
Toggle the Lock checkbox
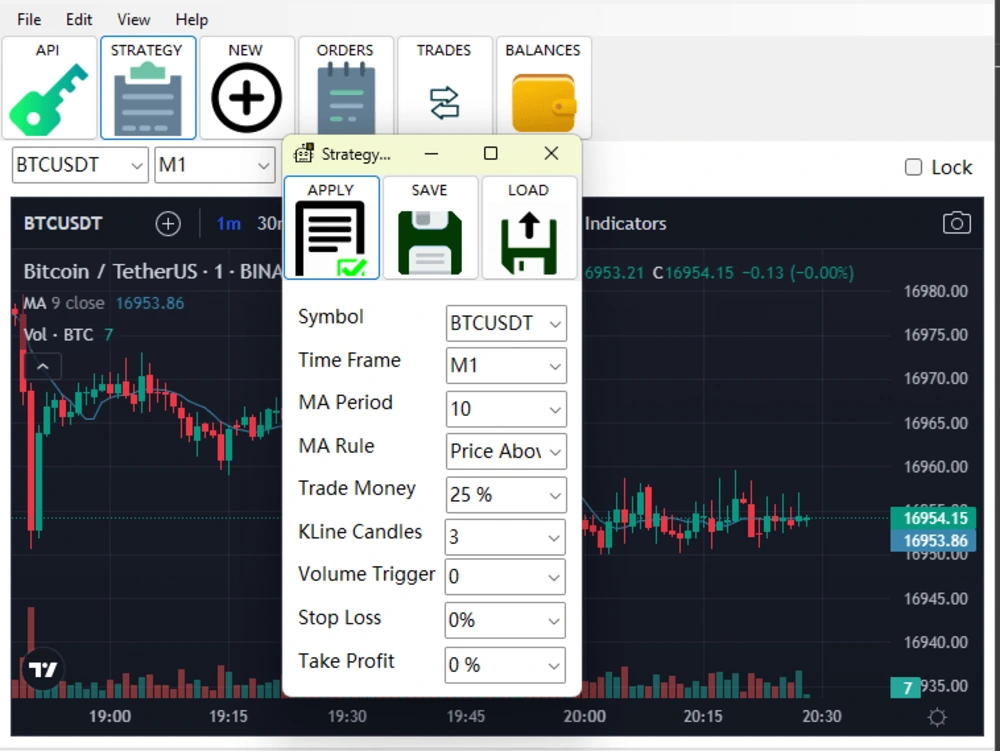tap(913, 167)
